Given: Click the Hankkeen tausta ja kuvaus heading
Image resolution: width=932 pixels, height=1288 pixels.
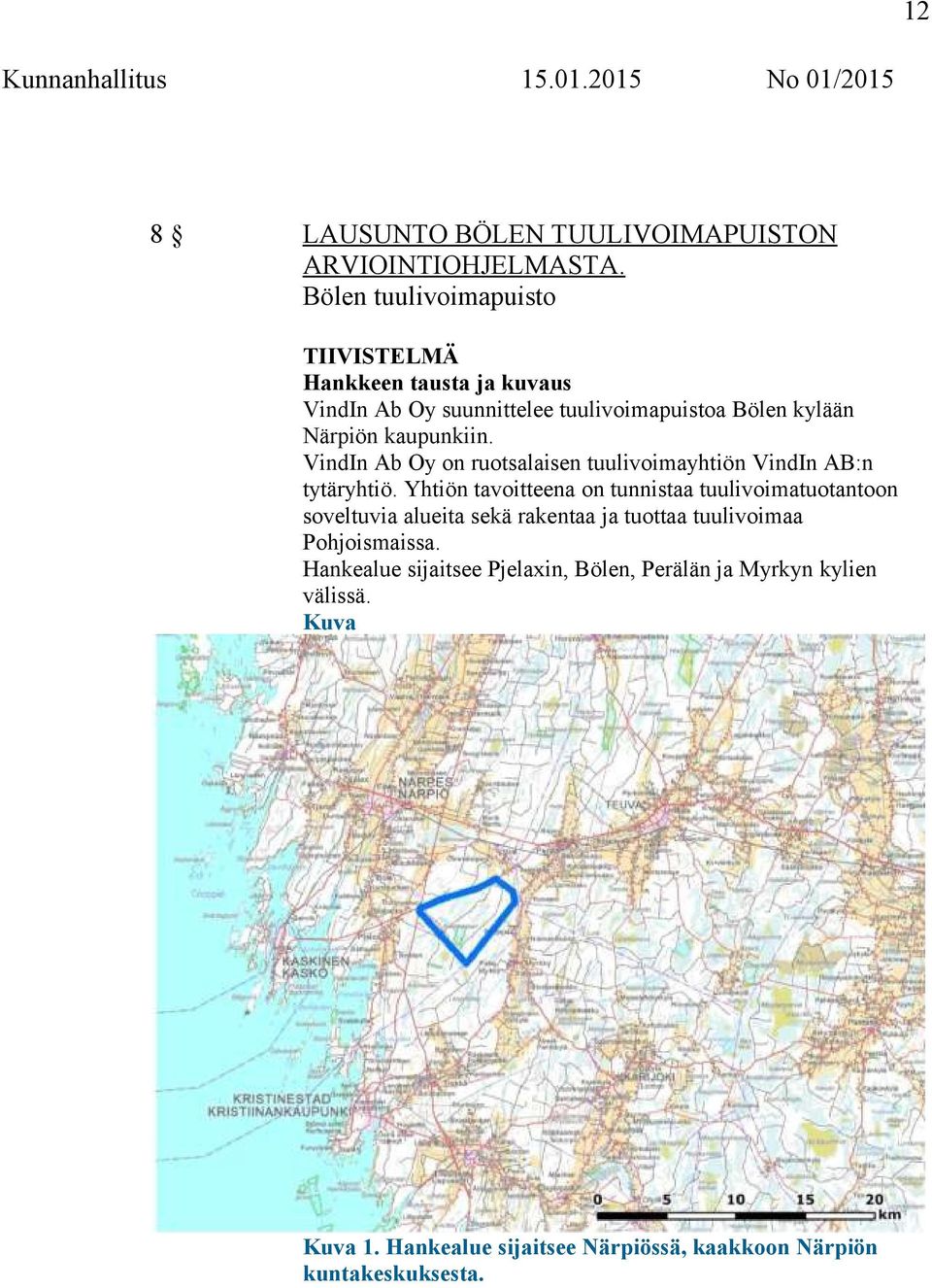Looking at the screenshot, I should (437, 383).
